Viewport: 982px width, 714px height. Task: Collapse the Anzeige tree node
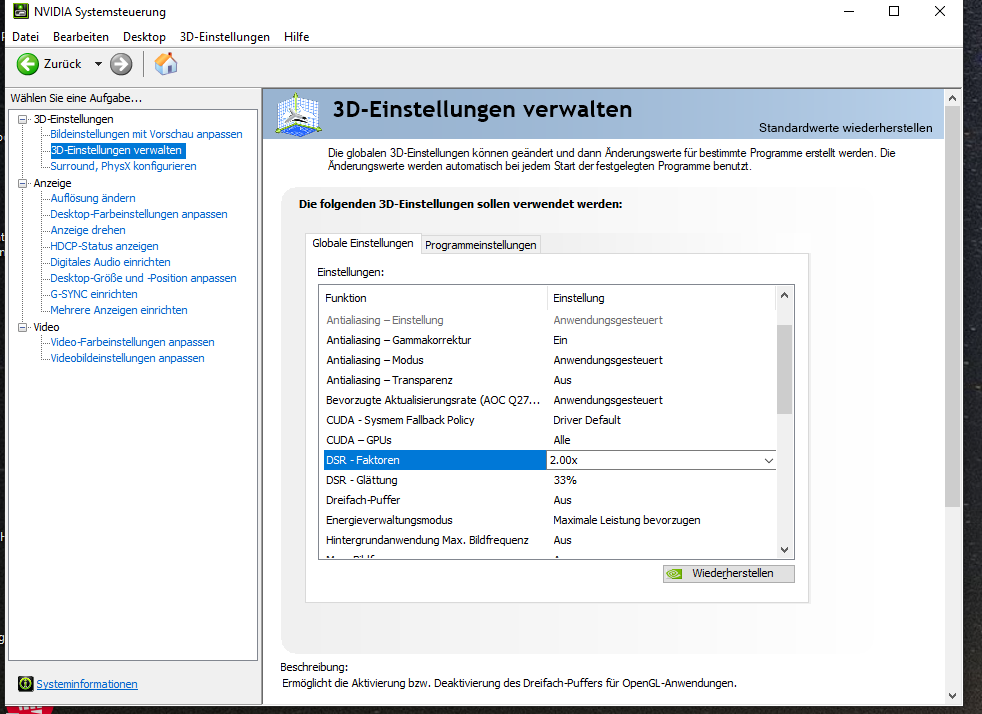pyautogui.click(x=23, y=183)
